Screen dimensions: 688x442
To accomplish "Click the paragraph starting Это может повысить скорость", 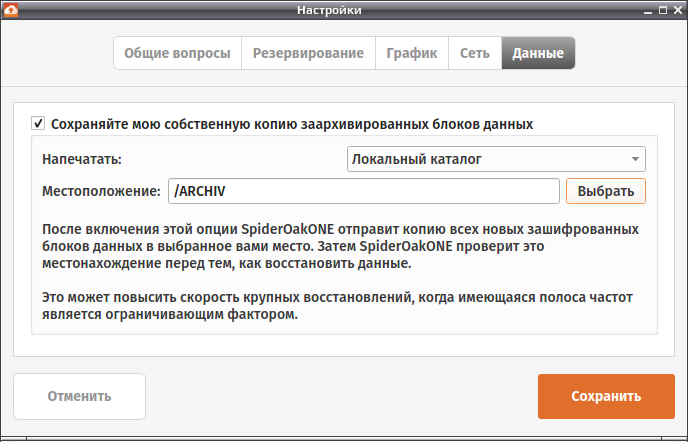I will [x=337, y=306].
